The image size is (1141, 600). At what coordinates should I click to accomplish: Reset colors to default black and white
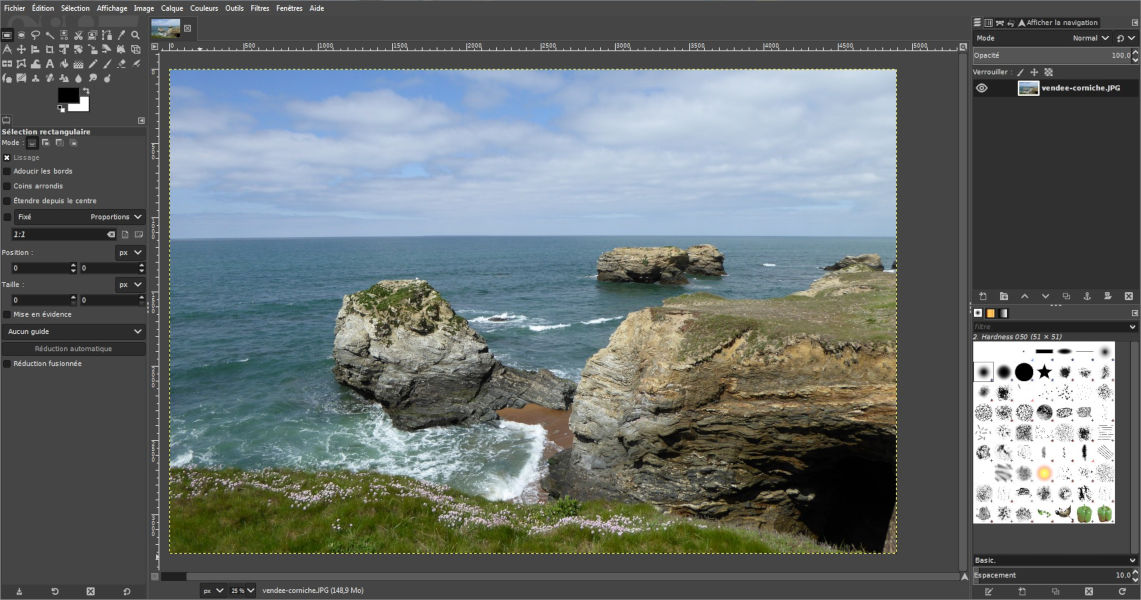coord(61,108)
